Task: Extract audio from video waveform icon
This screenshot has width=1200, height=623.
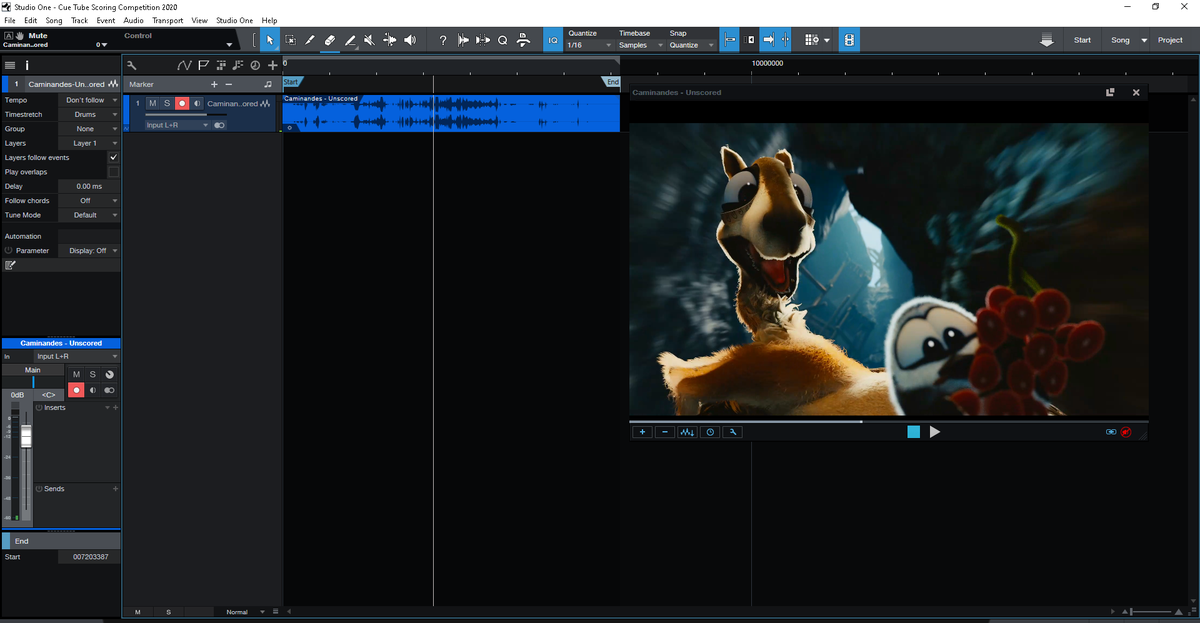Action: 687,432
